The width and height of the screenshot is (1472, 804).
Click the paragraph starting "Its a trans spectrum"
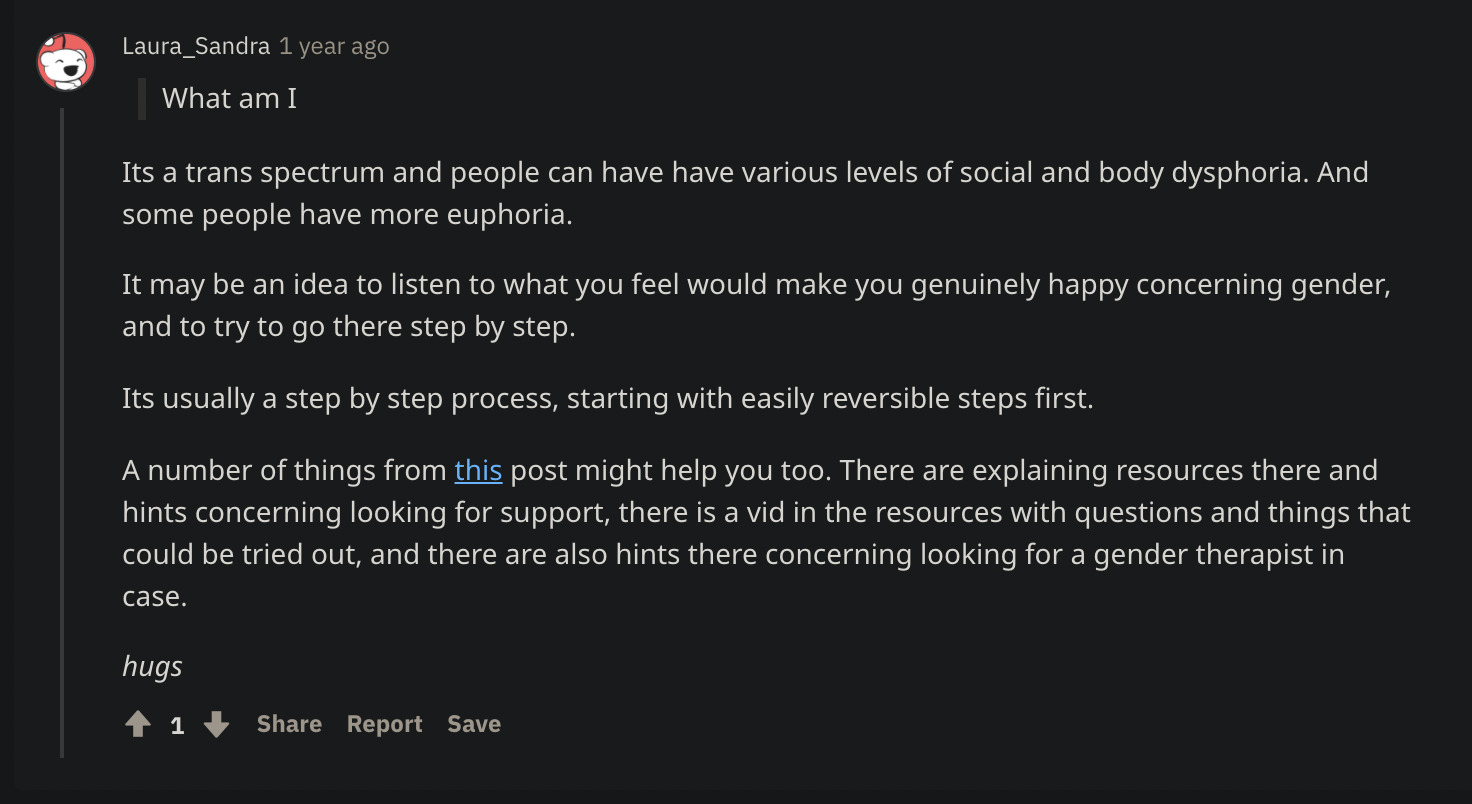(x=745, y=193)
